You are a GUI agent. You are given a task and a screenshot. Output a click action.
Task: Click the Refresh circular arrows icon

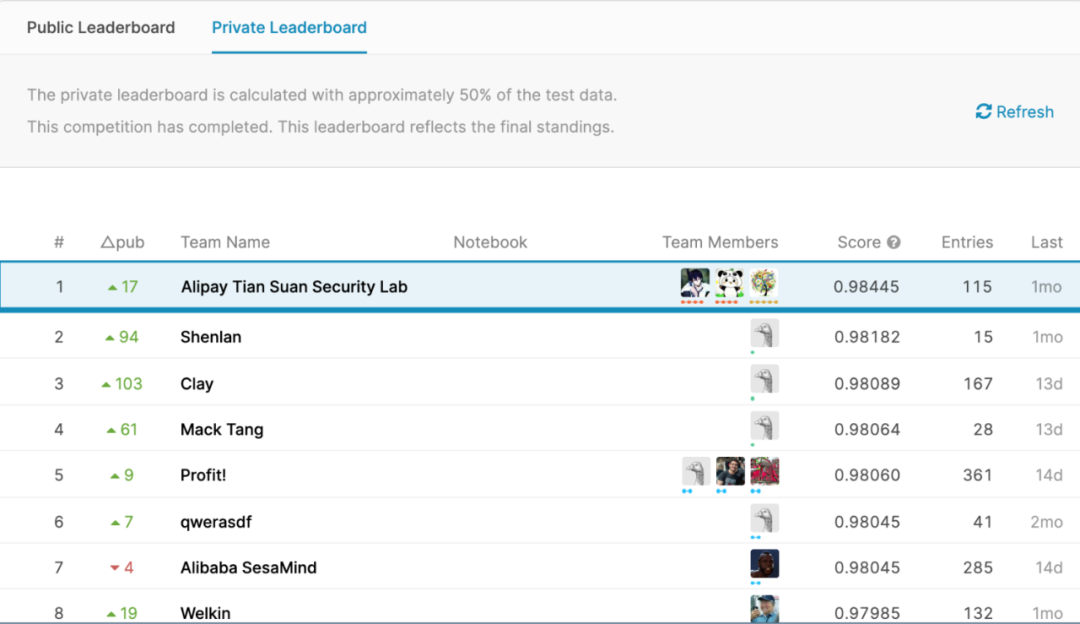coord(983,112)
